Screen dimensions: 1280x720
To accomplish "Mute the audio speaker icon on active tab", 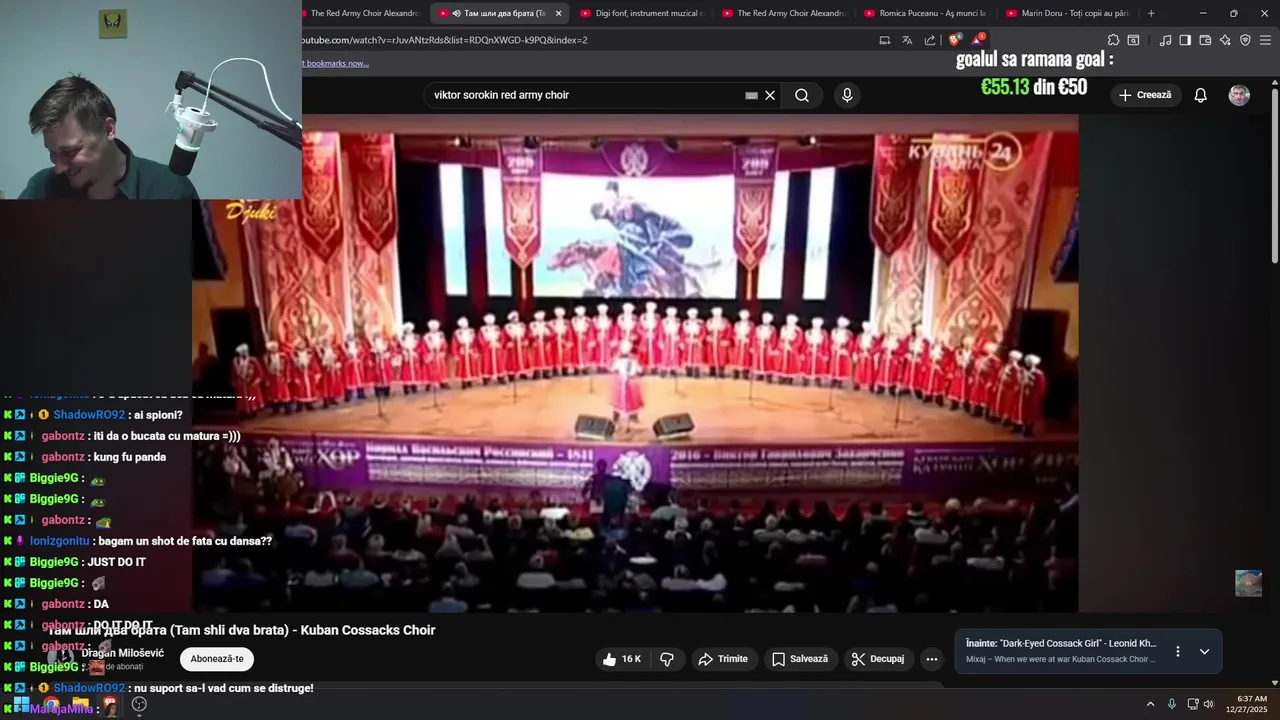I will point(456,13).
